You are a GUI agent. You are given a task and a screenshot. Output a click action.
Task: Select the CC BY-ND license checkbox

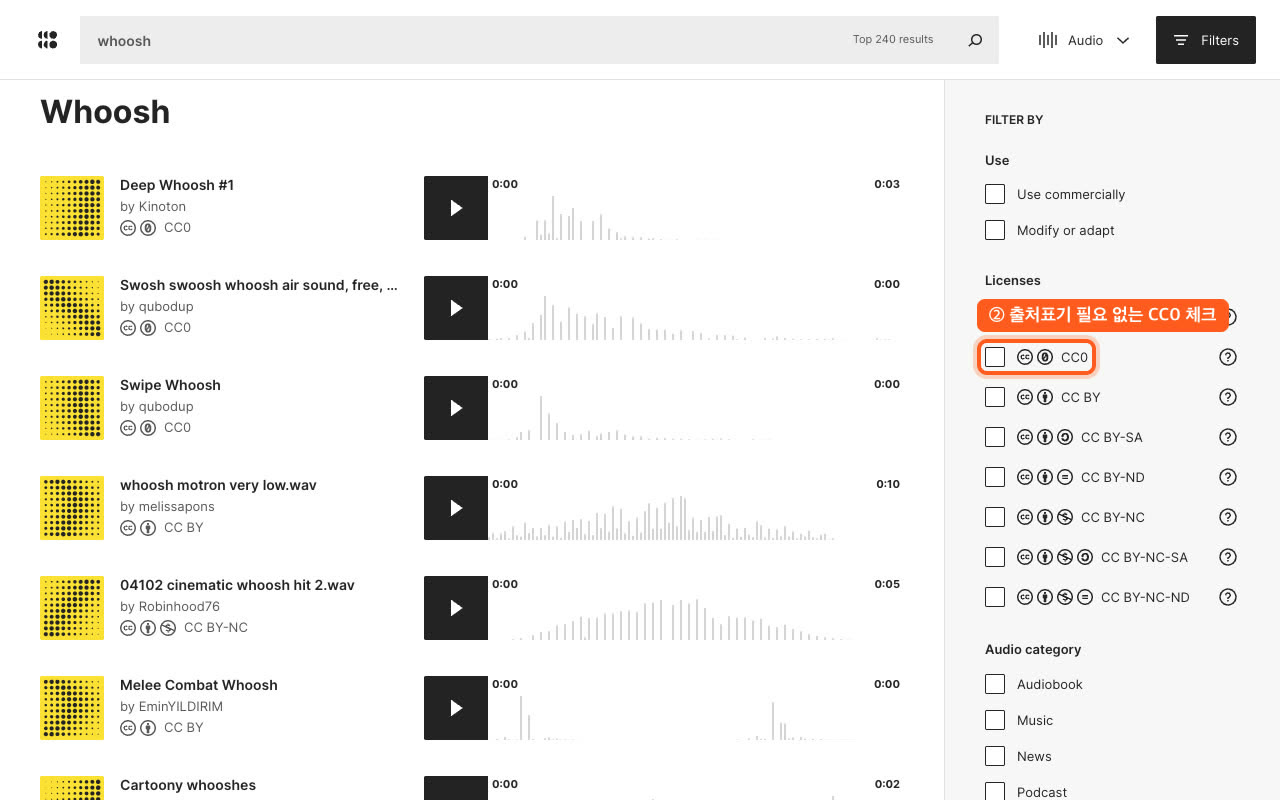click(995, 477)
